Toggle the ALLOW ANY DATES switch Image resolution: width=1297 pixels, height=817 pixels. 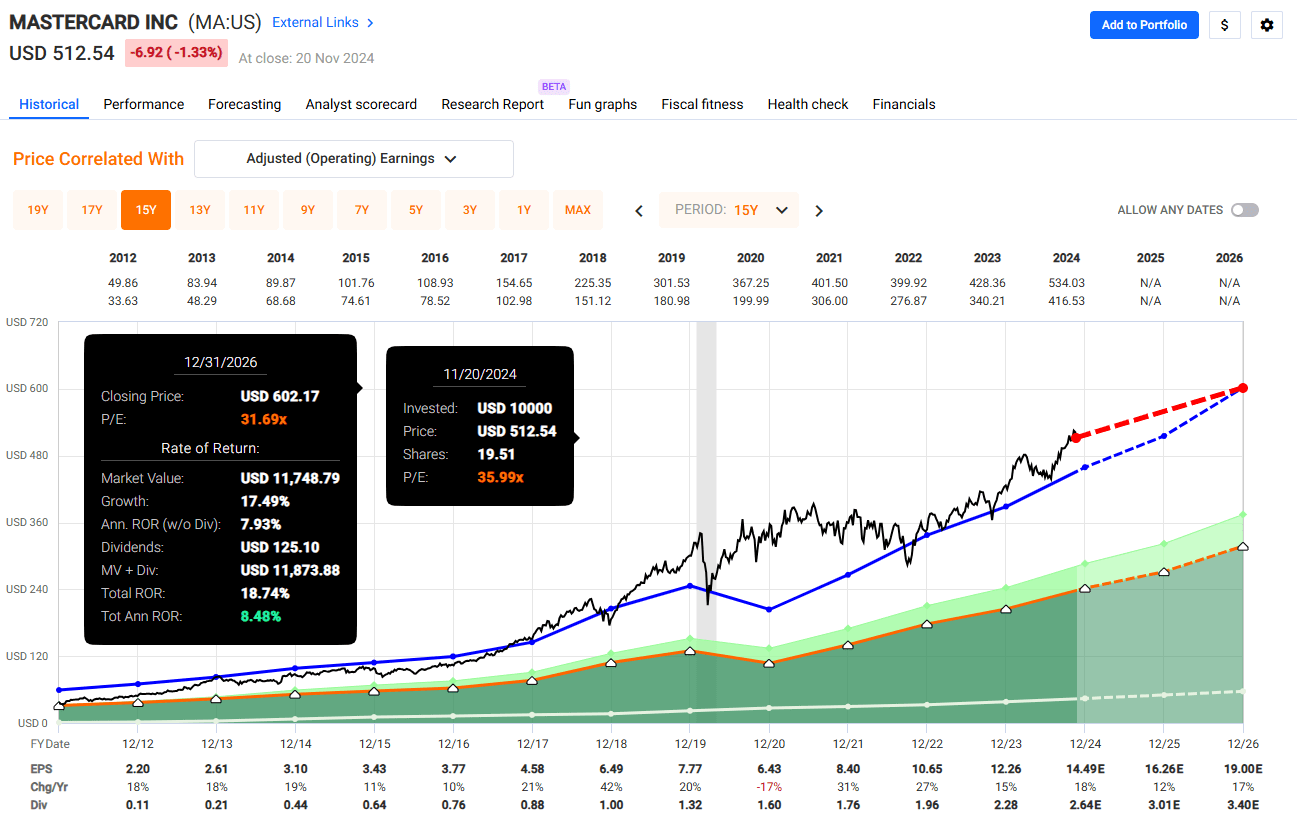click(1244, 210)
